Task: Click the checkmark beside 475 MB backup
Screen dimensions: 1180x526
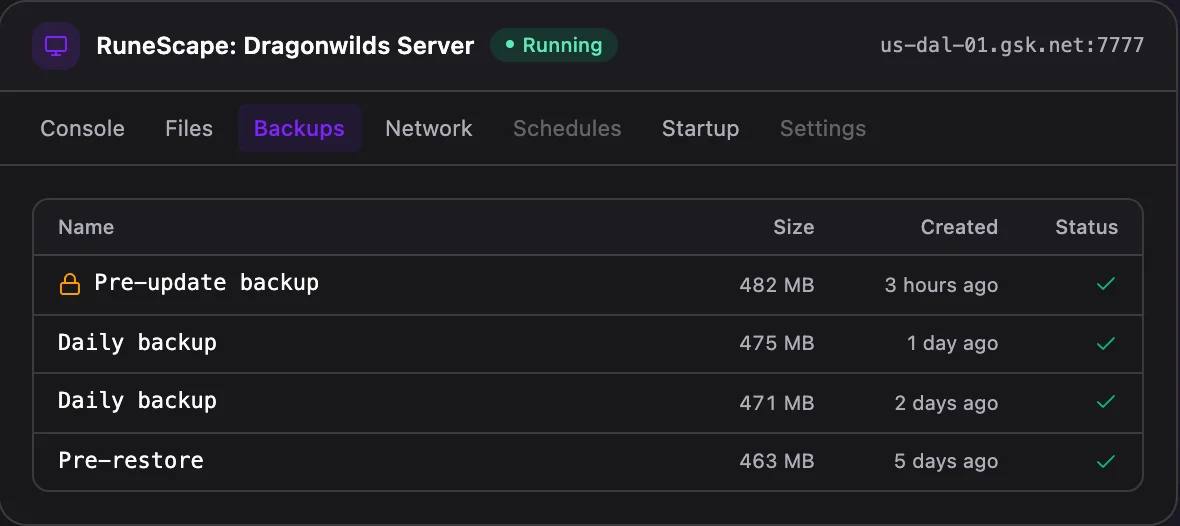Action: [1105, 343]
